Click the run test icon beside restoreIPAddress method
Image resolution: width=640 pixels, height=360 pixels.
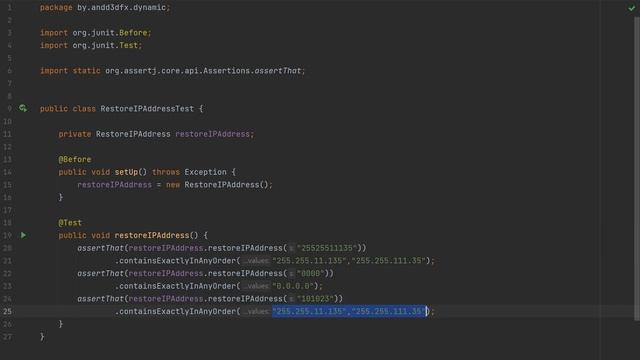[x=23, y=235]
